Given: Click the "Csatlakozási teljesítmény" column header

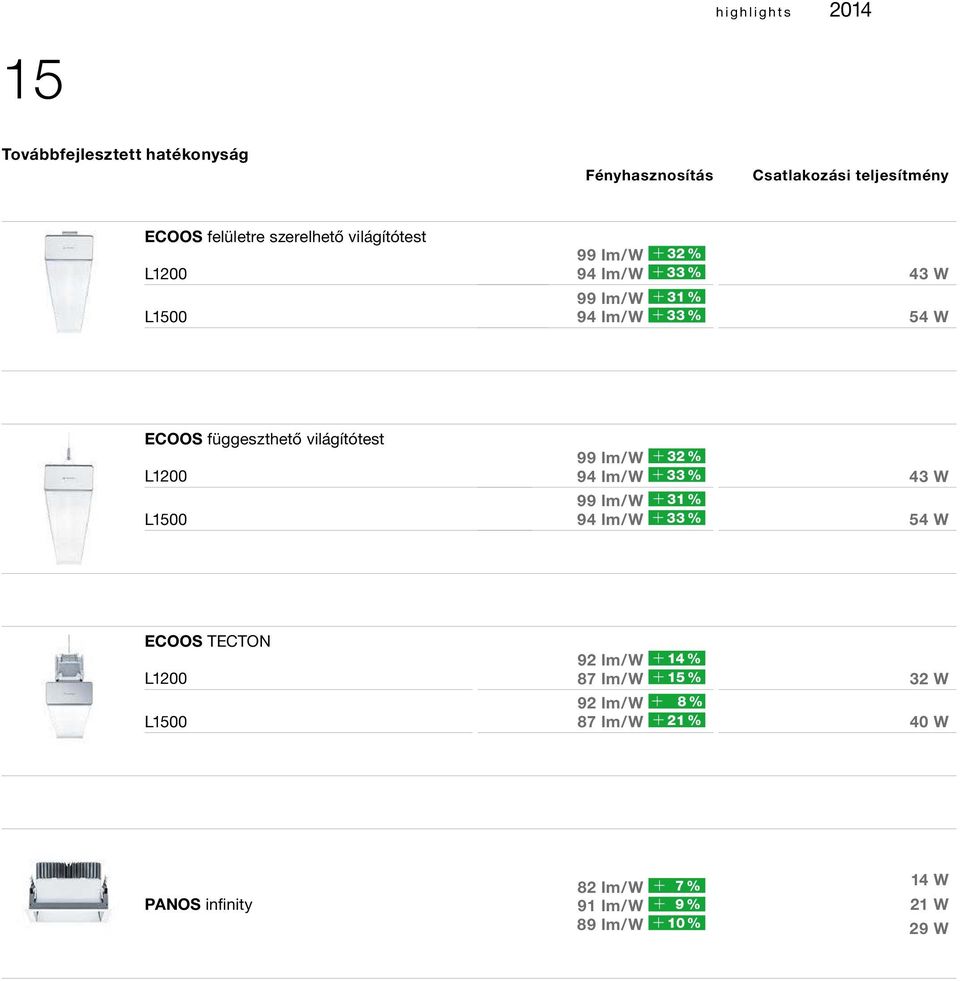Looking at the screenshot, I should pos(850,175).
